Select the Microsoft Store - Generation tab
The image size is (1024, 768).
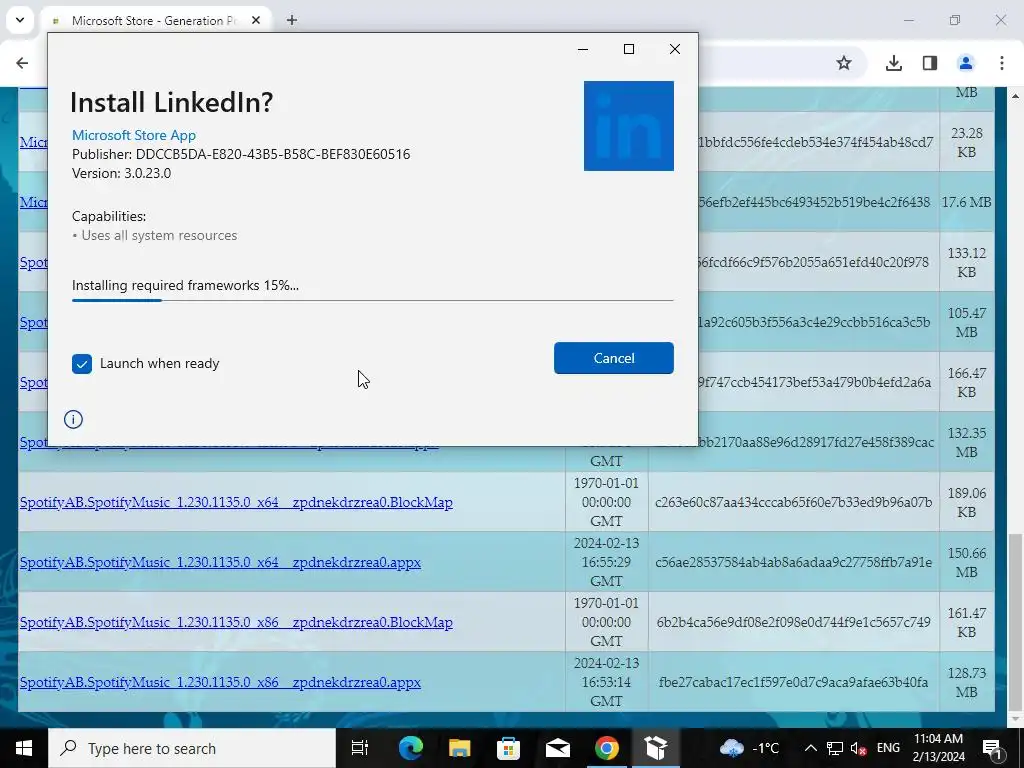[x=154, y=20]
